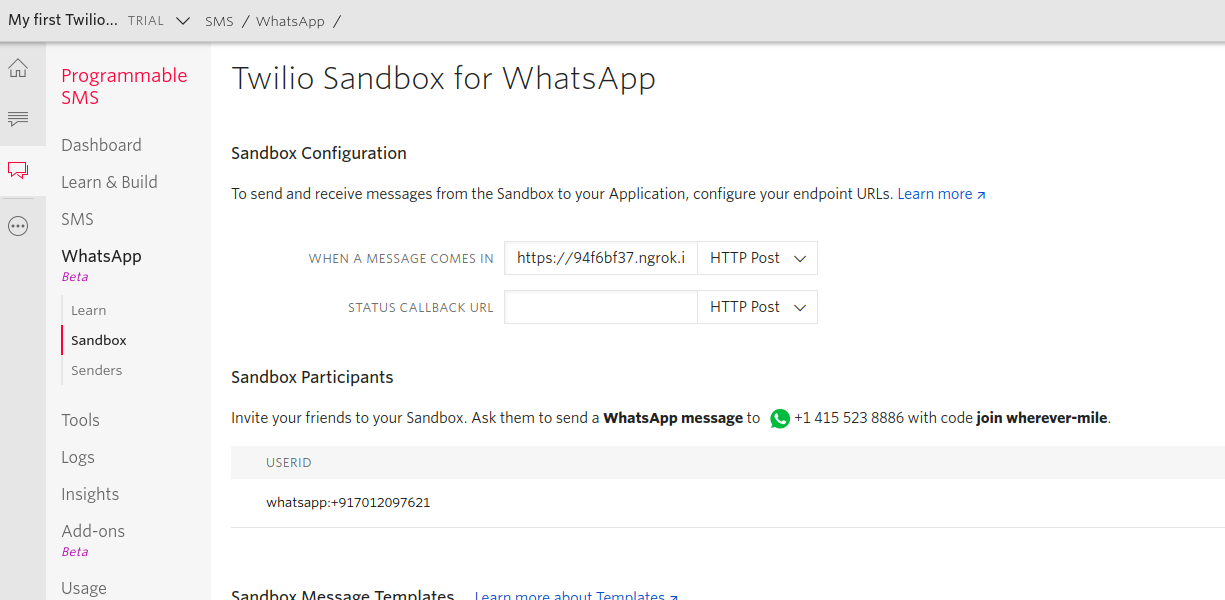
Task: Click the SMS breadcrumb in top bar
Action: pyautogui.click(x=219, y=21)
